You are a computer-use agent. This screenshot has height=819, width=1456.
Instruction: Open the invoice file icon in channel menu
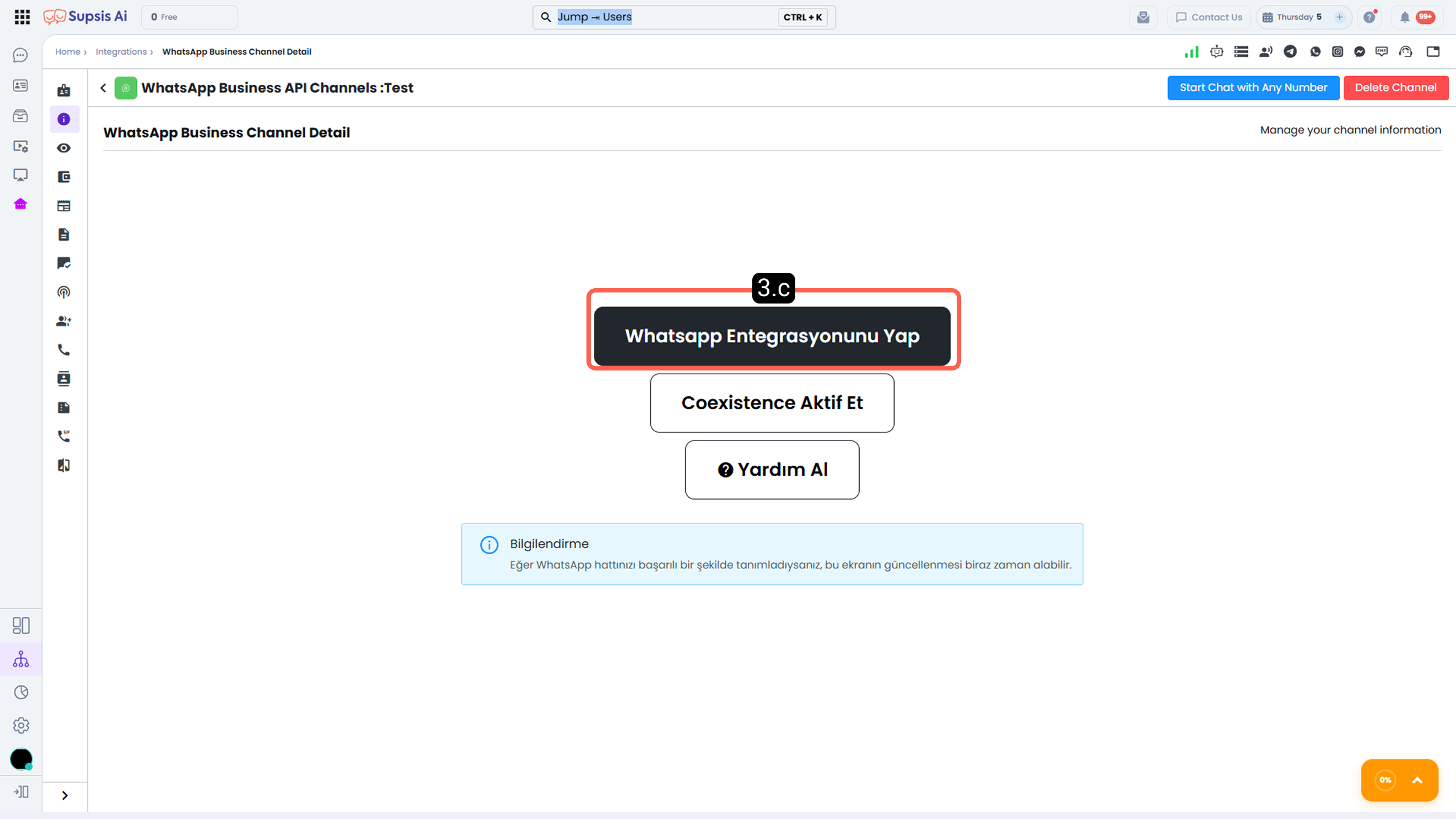pyautogui.click(x=64, y=408)
